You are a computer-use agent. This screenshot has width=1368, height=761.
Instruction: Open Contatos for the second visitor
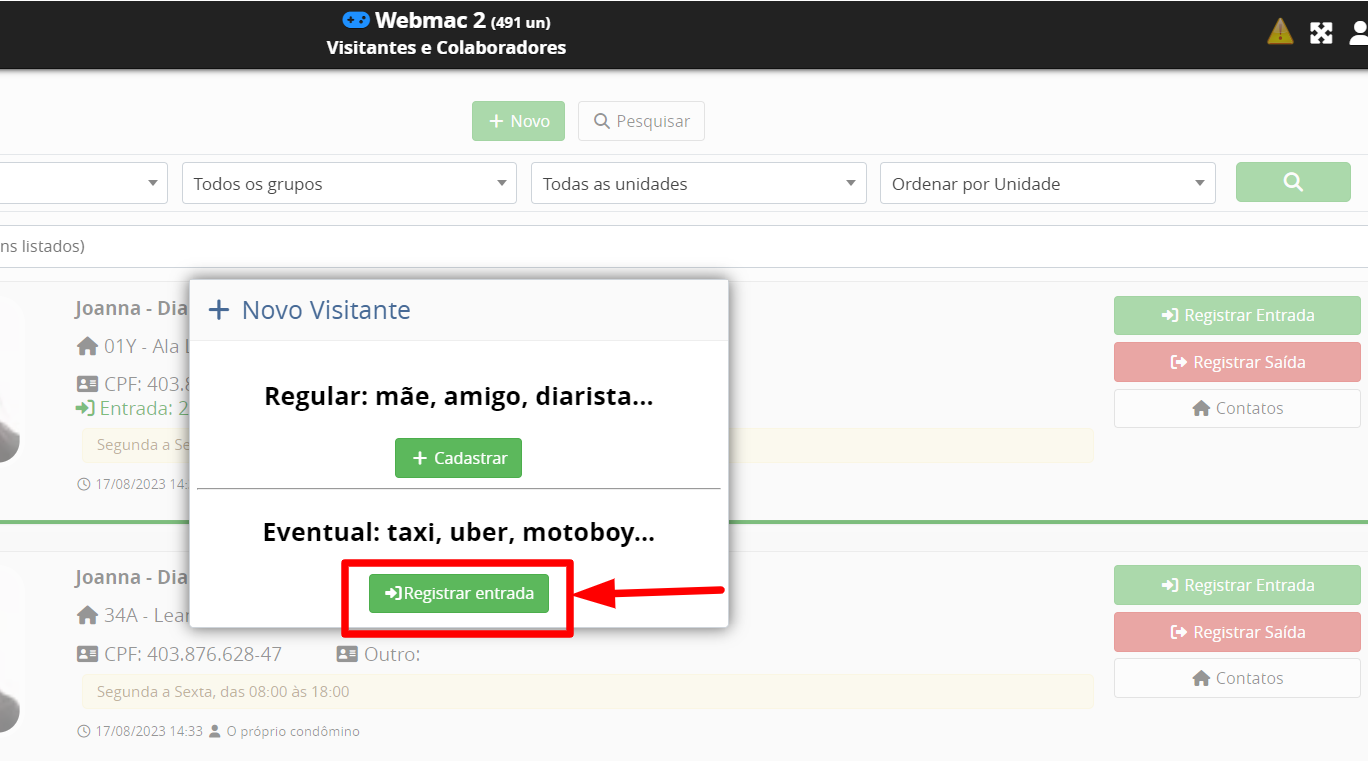[1237, 678]
